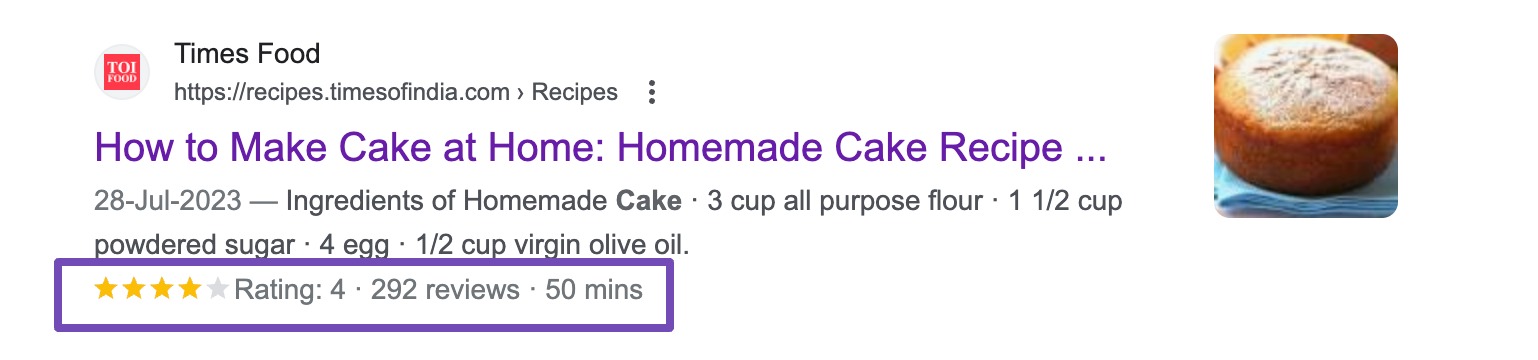Click the recipes.timesofindia.com URL
Screen dimensions: 1538x360
tap(342, 93)
